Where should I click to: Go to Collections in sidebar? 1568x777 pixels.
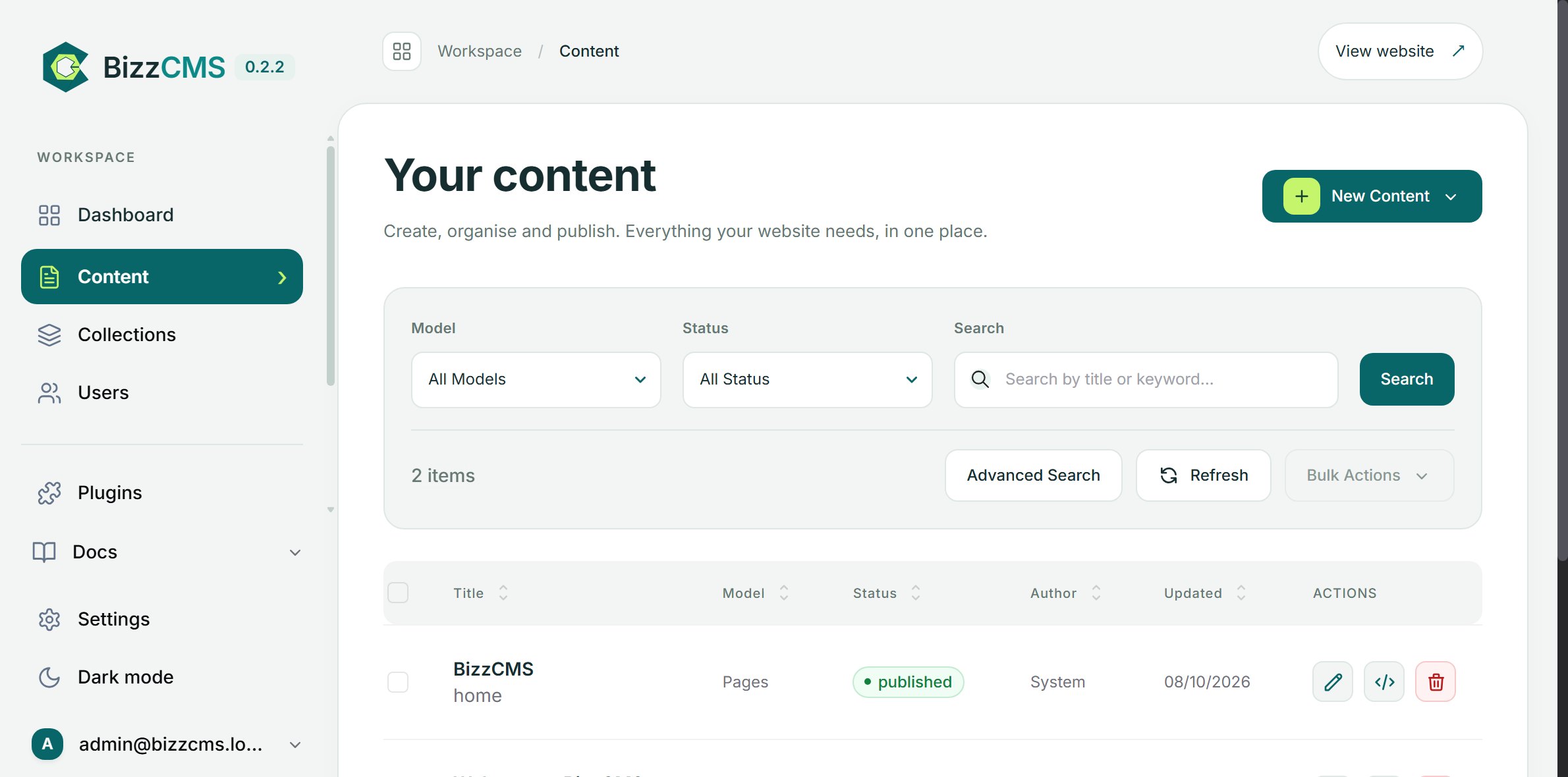pyautogui.click(x=162, y=335)
